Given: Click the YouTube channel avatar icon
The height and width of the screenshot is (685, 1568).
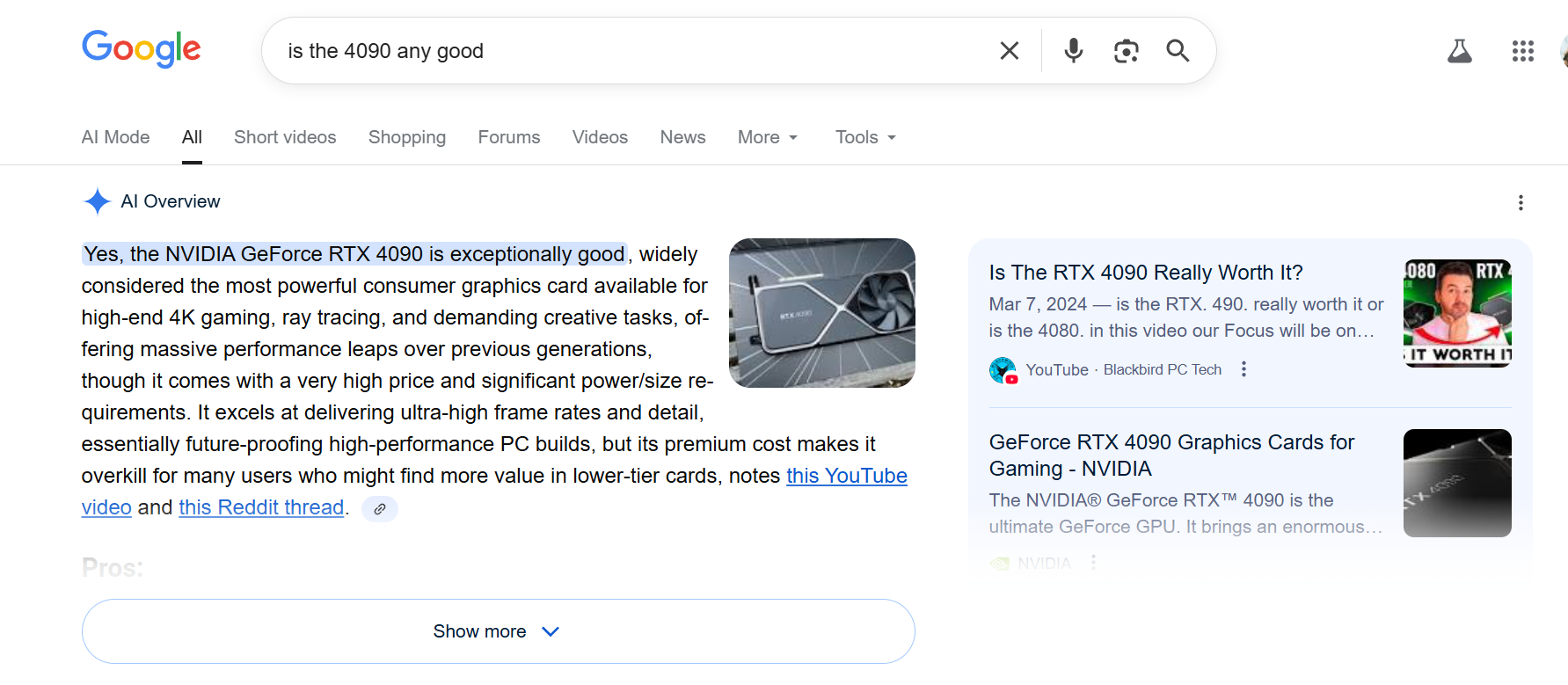Looking at the screenshot, I should click(1003, 370).
